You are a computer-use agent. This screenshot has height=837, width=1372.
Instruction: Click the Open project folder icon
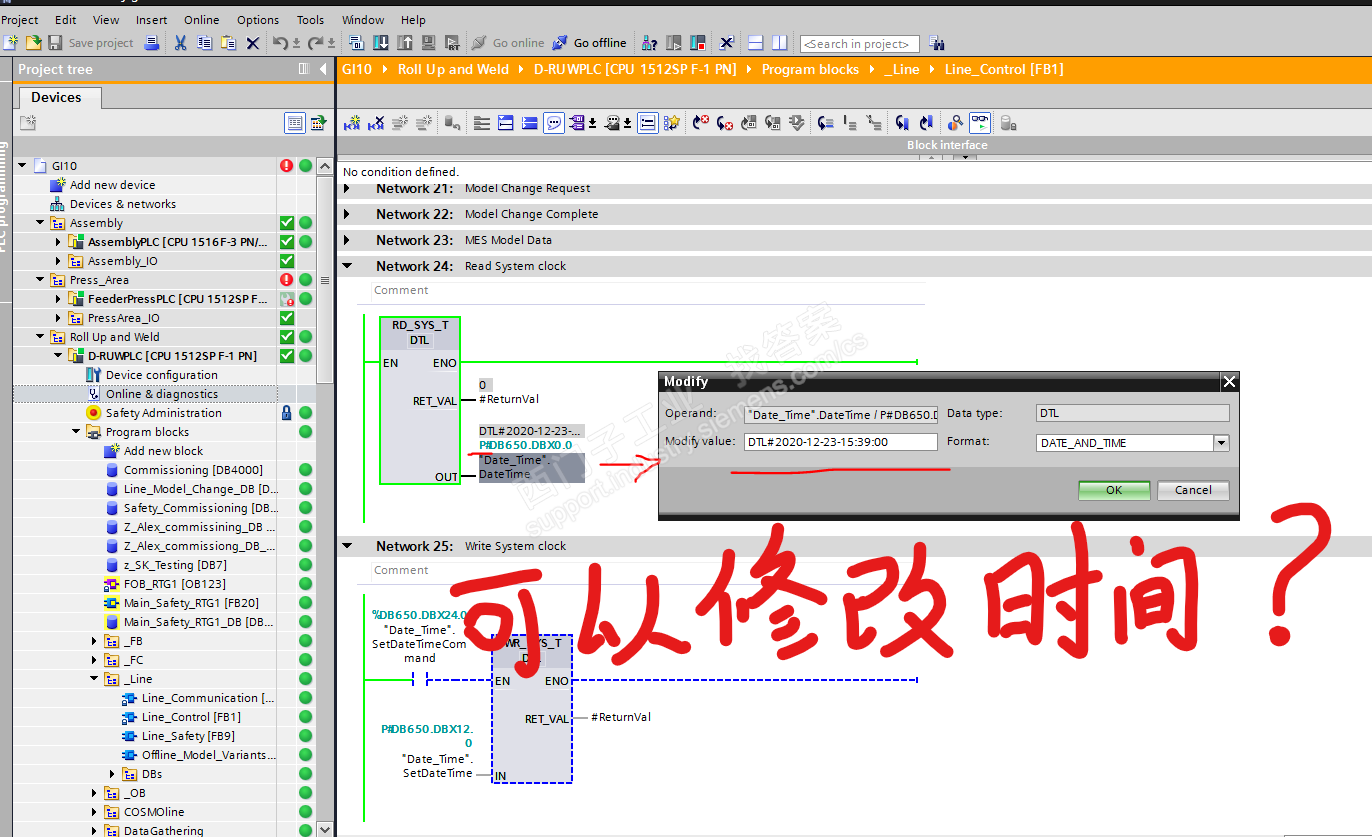point(33,43)
